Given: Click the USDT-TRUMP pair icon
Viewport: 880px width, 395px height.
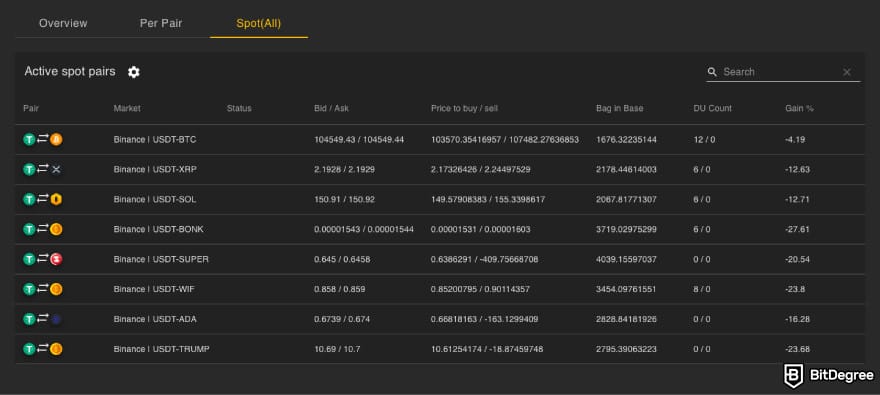Looking at the screenshot, I should click(x=43, y=349).
